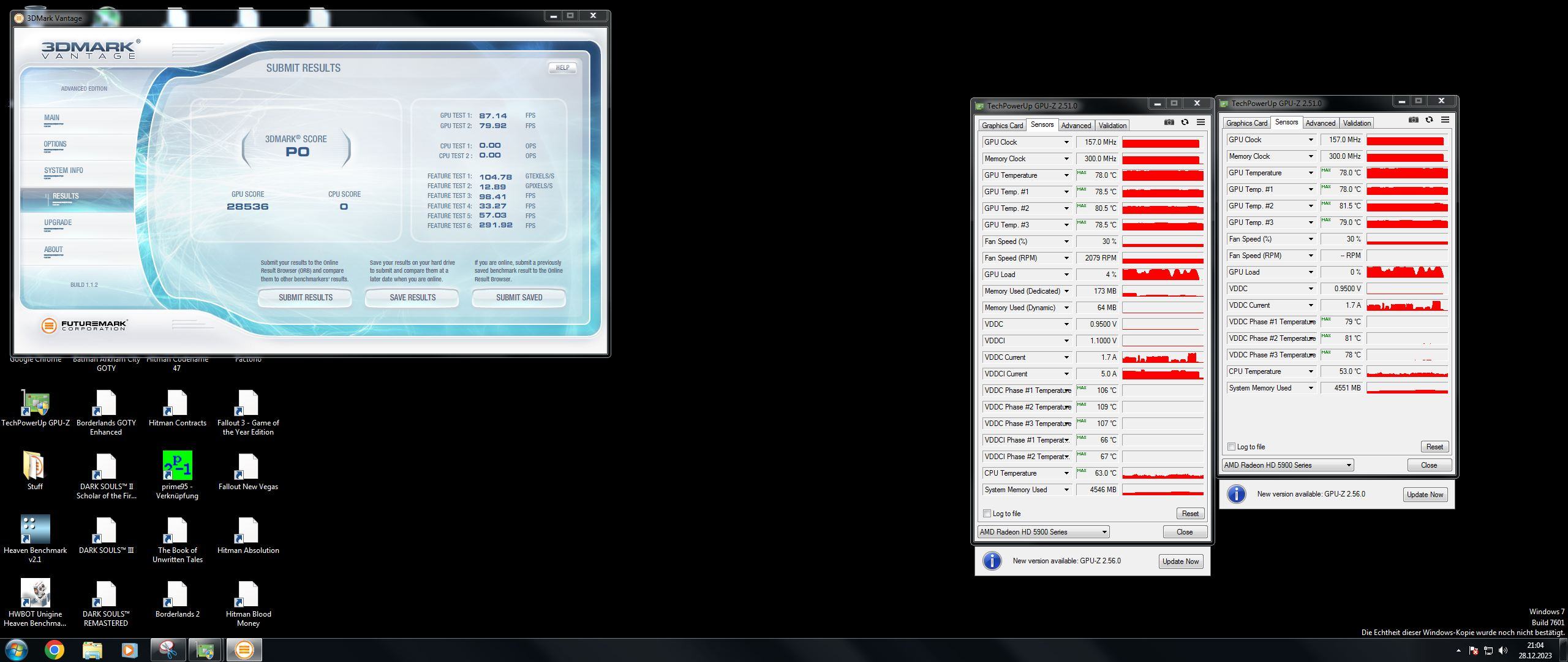
Task: Switch to Validation tab in right GPU-Z
Action: tap(1357, 123)
